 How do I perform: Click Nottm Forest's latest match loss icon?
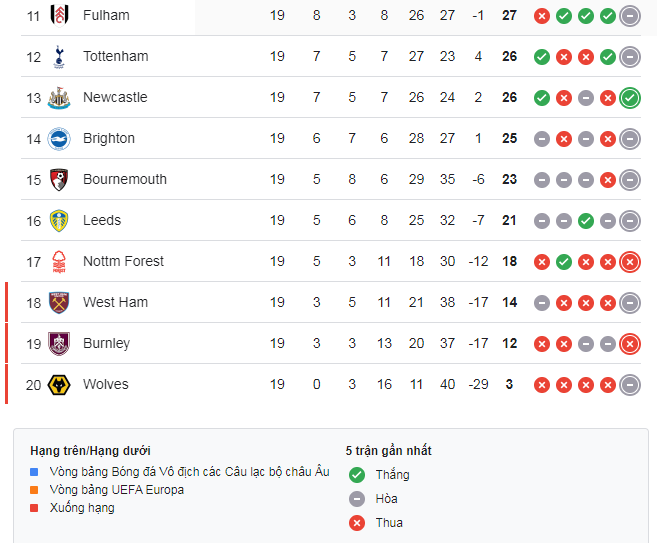tap(629, 261)
